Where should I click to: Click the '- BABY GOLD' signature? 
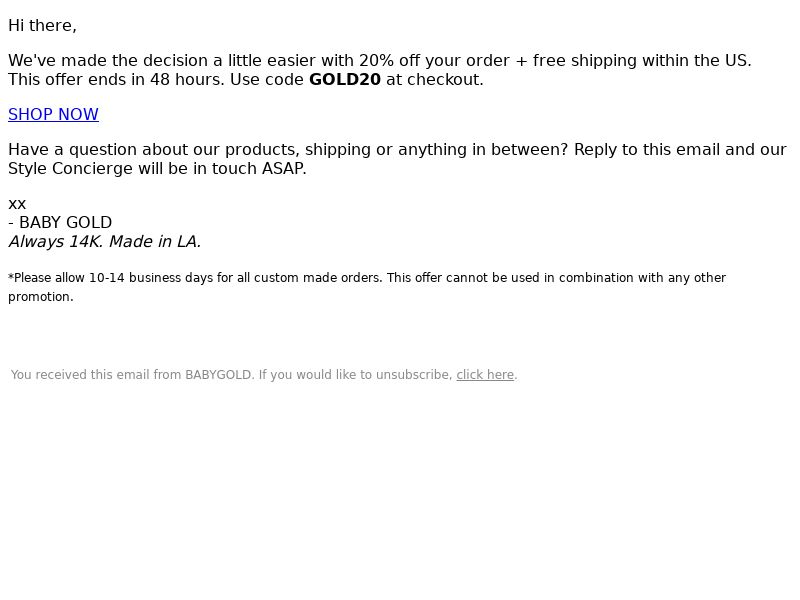tap(60, 222)
